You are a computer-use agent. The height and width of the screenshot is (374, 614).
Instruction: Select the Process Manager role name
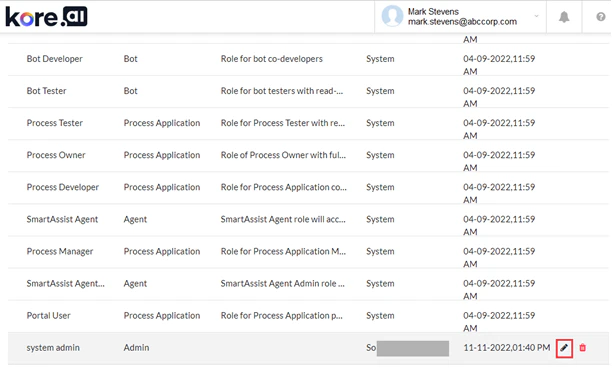click(x=60, y=251)
